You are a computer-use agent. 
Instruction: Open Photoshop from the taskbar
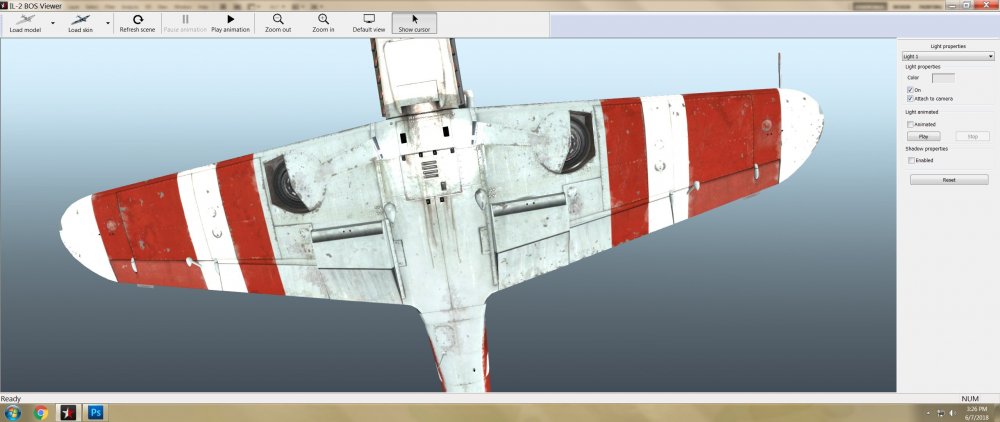(97, 412)
